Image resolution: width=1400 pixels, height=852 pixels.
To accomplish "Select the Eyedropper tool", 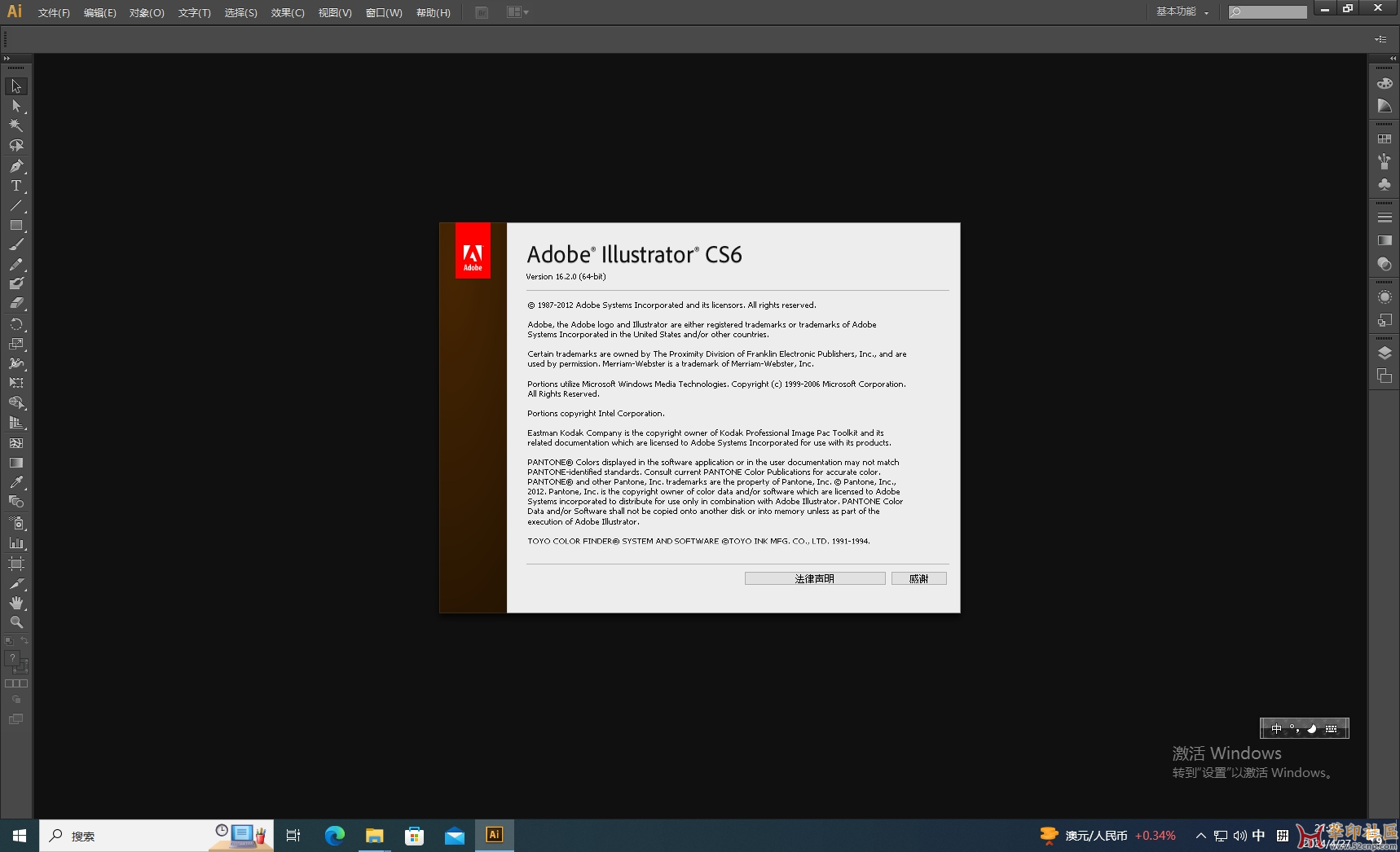I will (16, 482).
